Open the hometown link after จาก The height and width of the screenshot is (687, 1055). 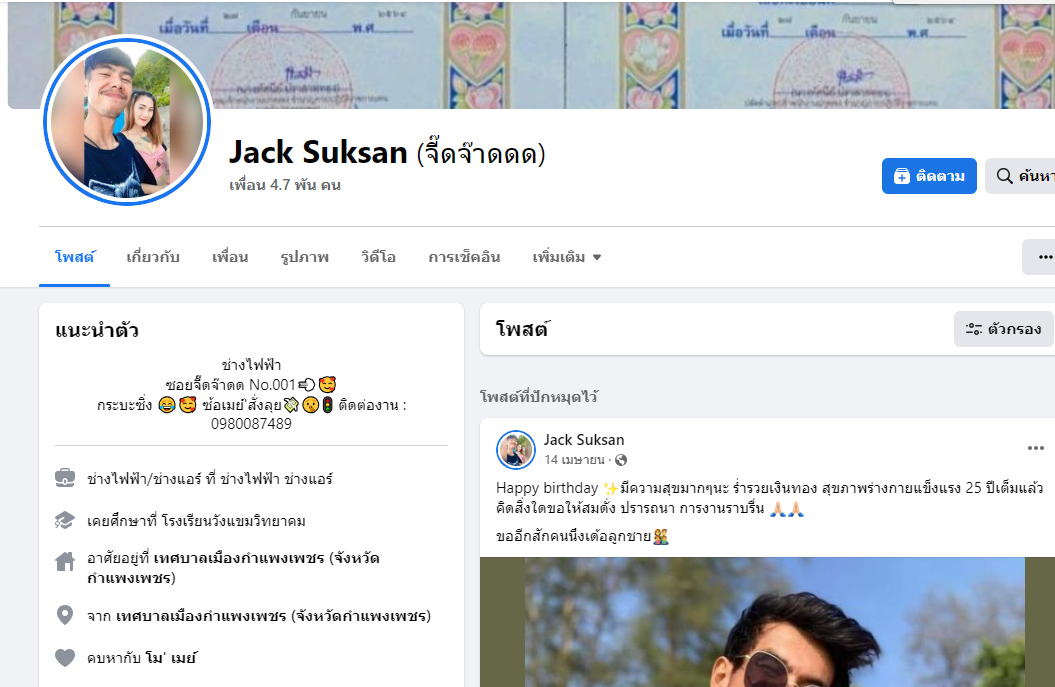pos(273,616)
